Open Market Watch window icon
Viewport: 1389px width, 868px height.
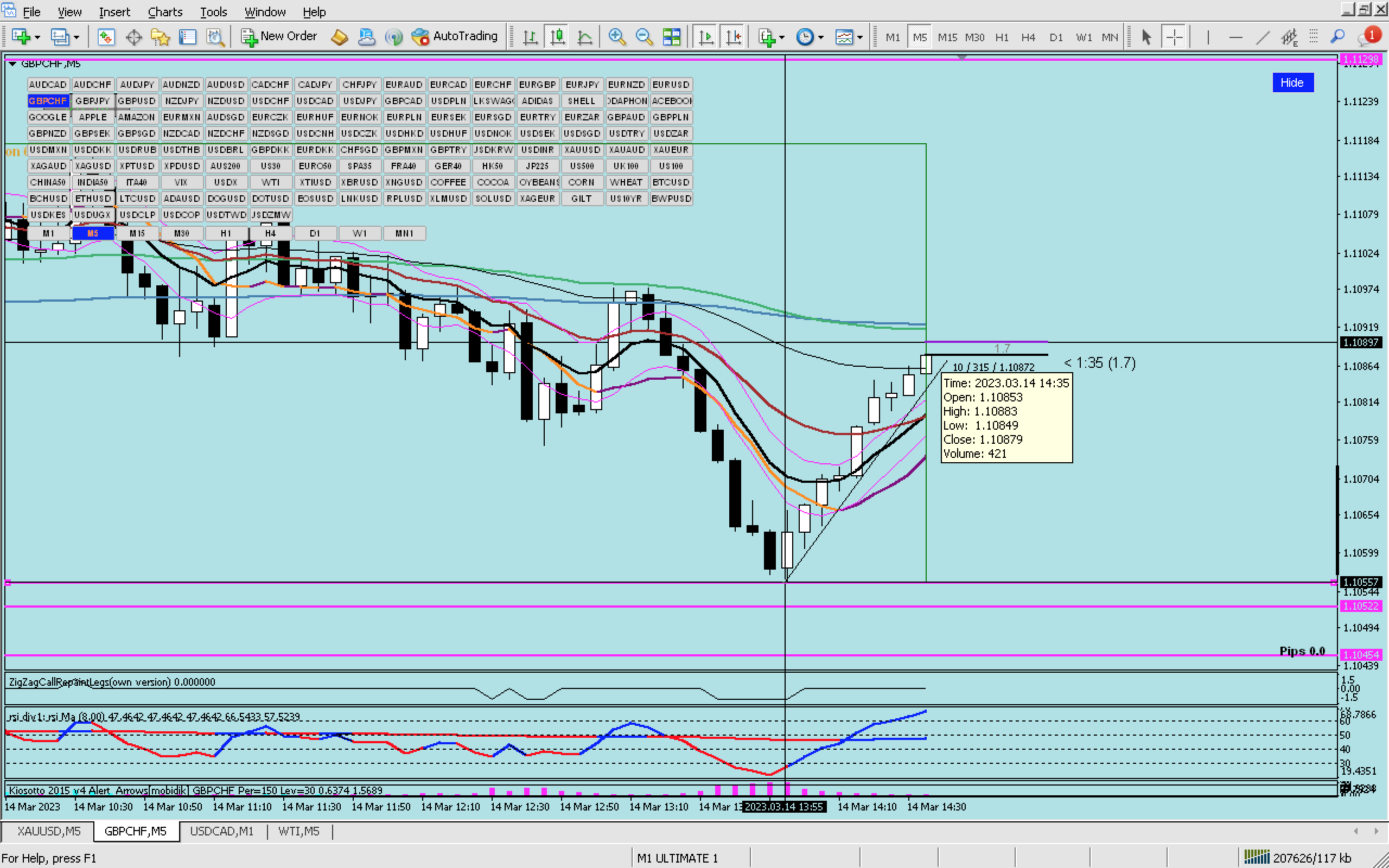pyautogui.click(x=106, y=37)
